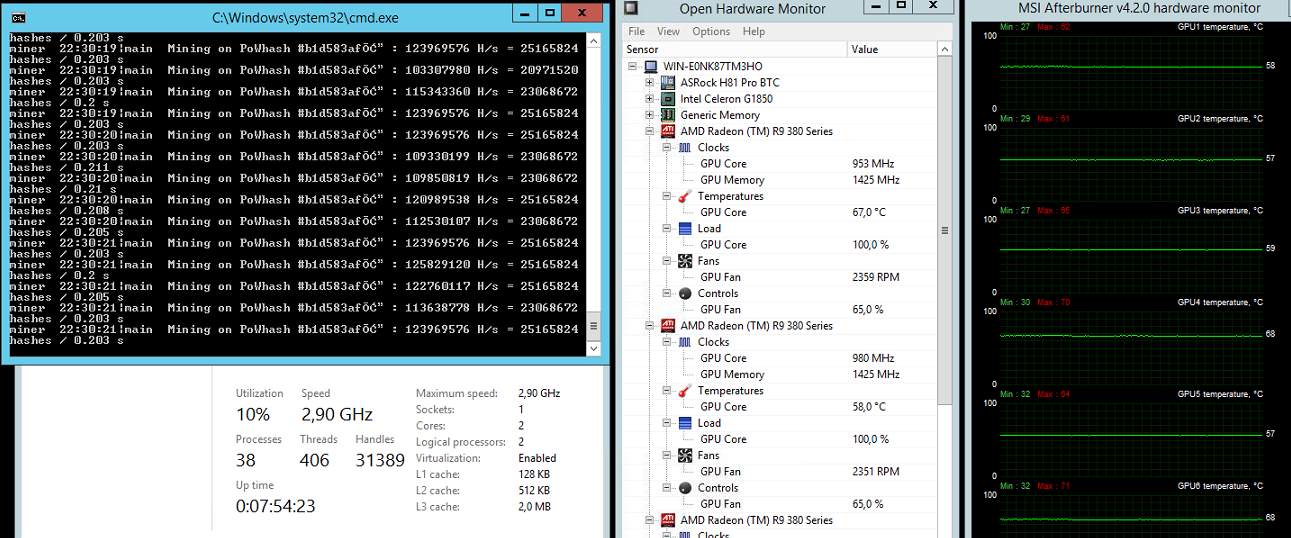This screenshot has width=1291, height=538.
Task: Click the WIN-E0NK87TM3HO computer name label
Action: pos(713,66)
